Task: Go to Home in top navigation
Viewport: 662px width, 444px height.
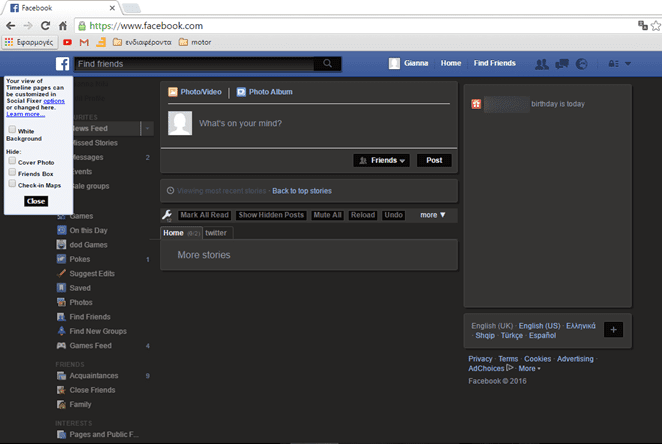Action: click(451, 63)
